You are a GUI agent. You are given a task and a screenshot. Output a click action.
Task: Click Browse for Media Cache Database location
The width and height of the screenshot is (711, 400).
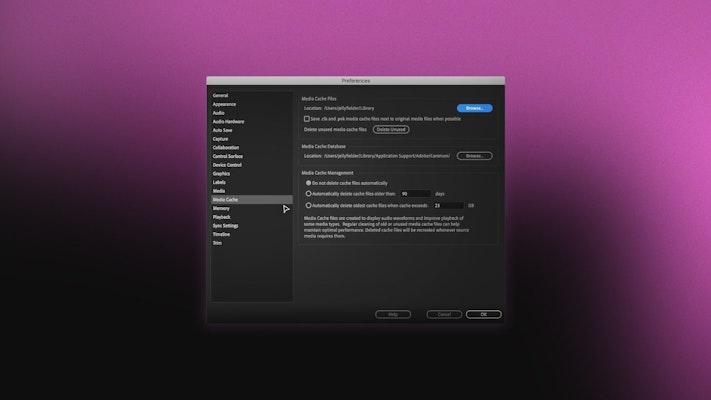[x=474, y=156]
